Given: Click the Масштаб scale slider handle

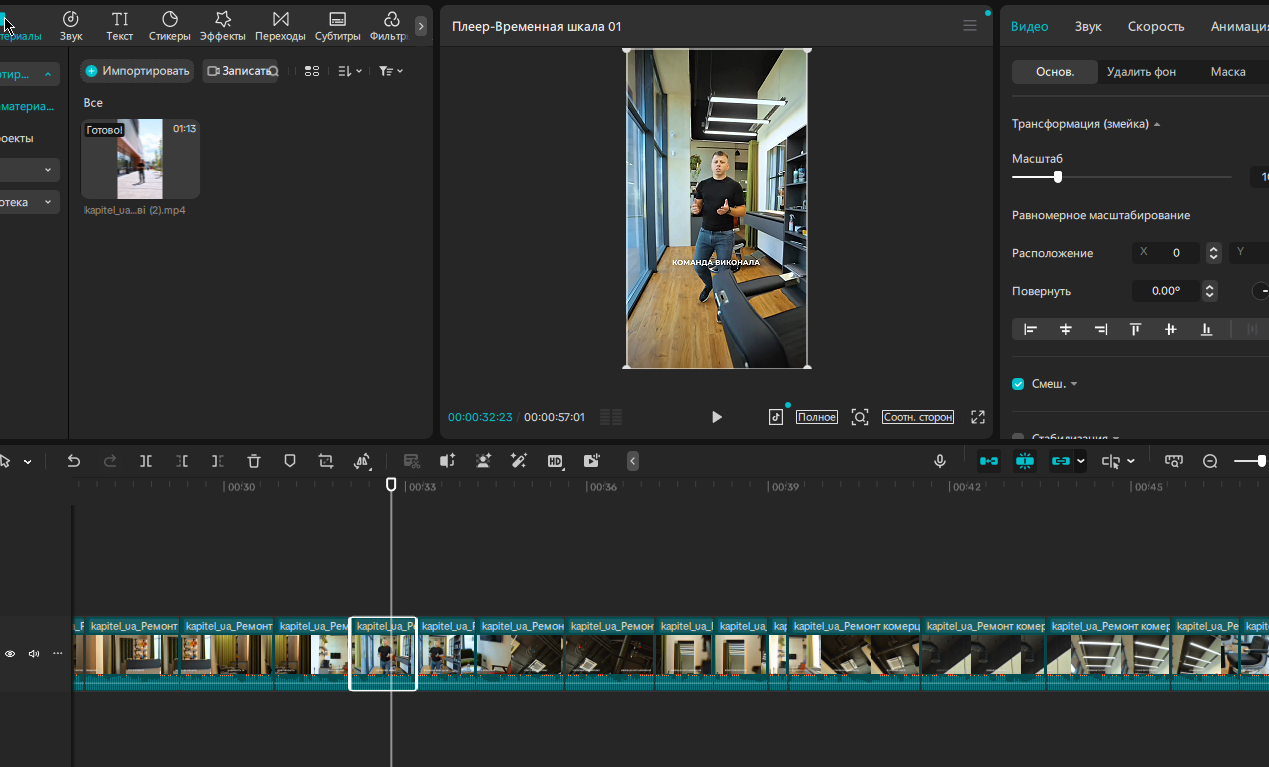Looking at the screenshot, I should pos(1058,177).
